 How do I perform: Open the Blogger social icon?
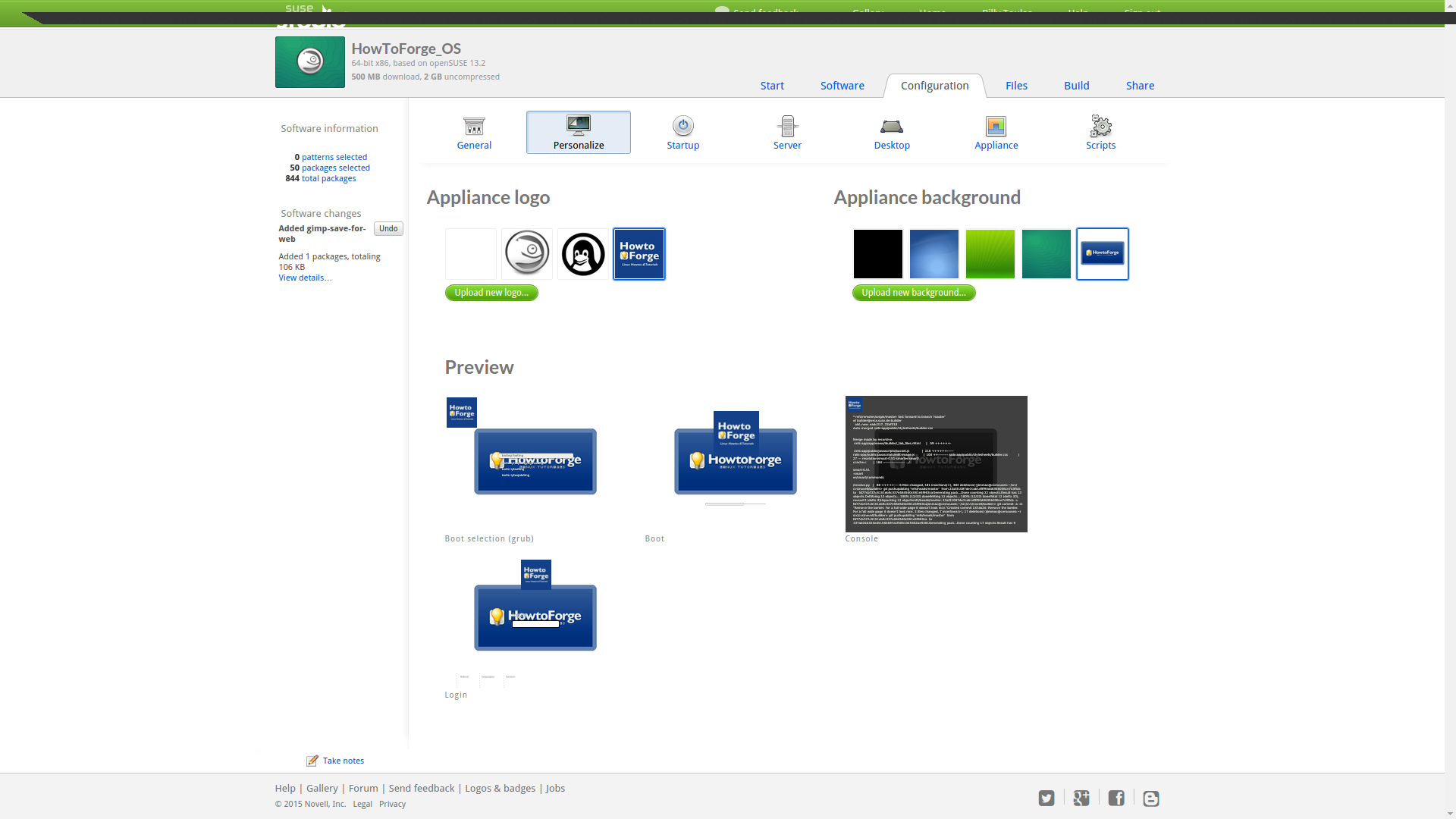coord(1151,799)
